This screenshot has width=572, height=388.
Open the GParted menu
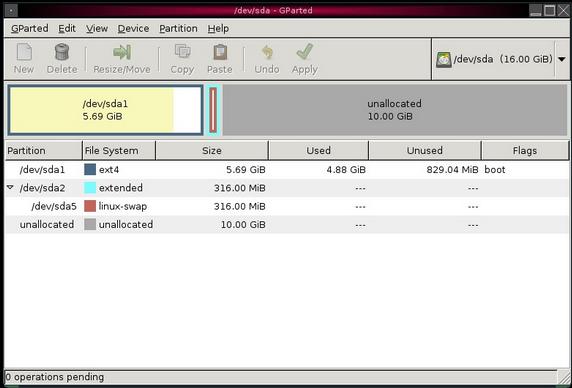(30, 28)
